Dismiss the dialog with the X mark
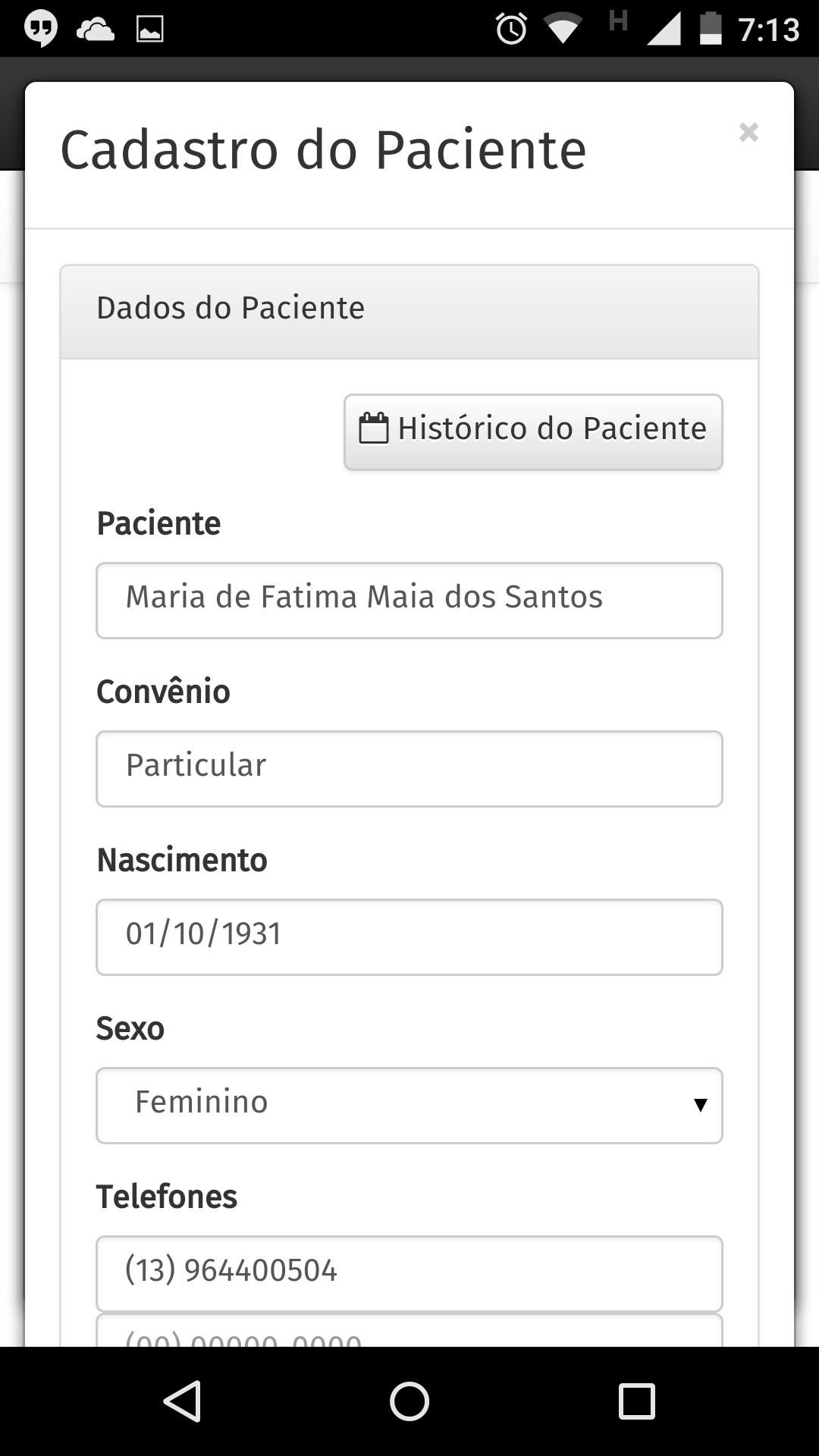Screen dimensions: 819x1456 pyautogui.click(x=748, y=133)
